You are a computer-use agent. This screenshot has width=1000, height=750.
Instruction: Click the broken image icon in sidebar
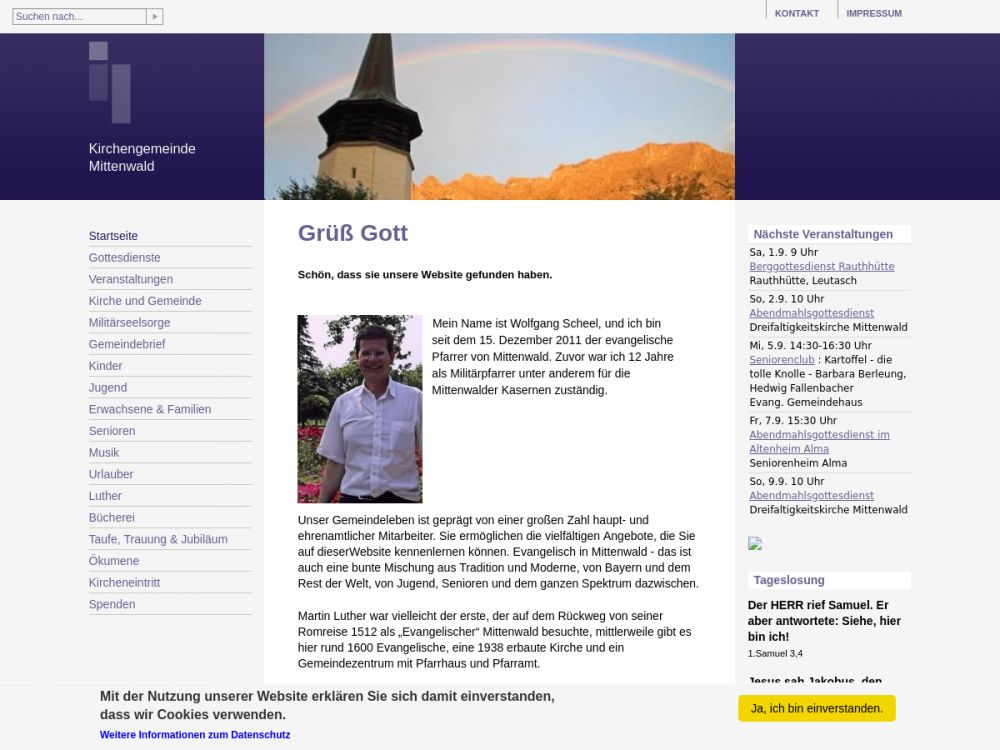coord(755,544)
